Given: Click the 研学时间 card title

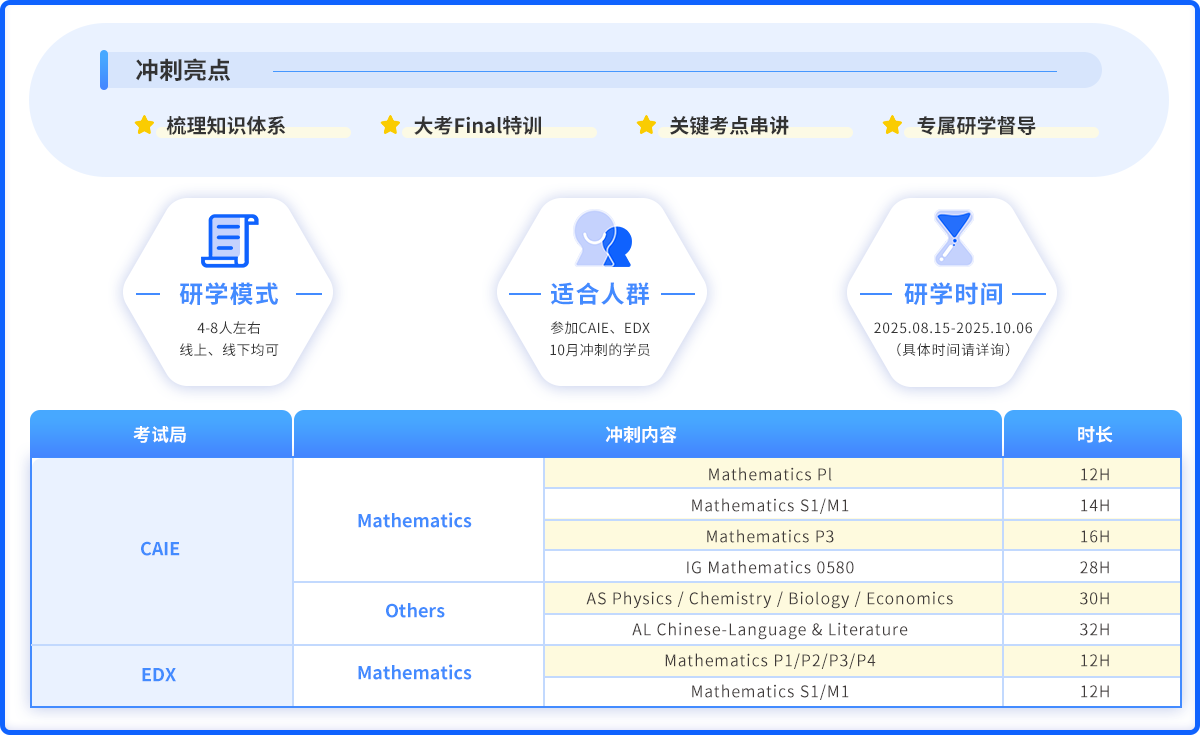Looking at the screenshot, I should pos(953,294).
